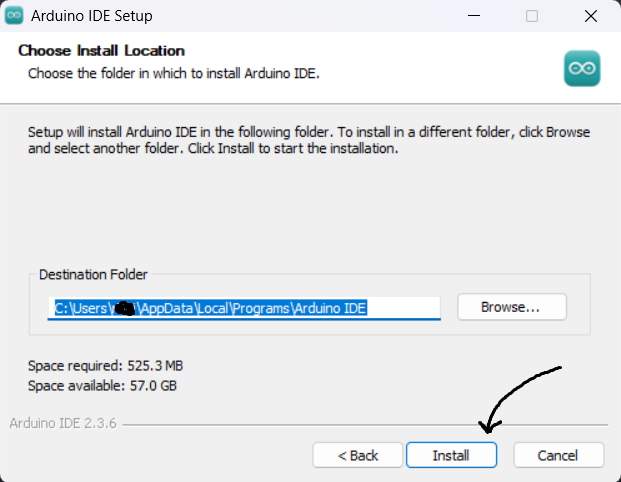Click the "Choose the folder in which" subtitle
Viewport: 621px width, 482px height.
coord(173,73)
